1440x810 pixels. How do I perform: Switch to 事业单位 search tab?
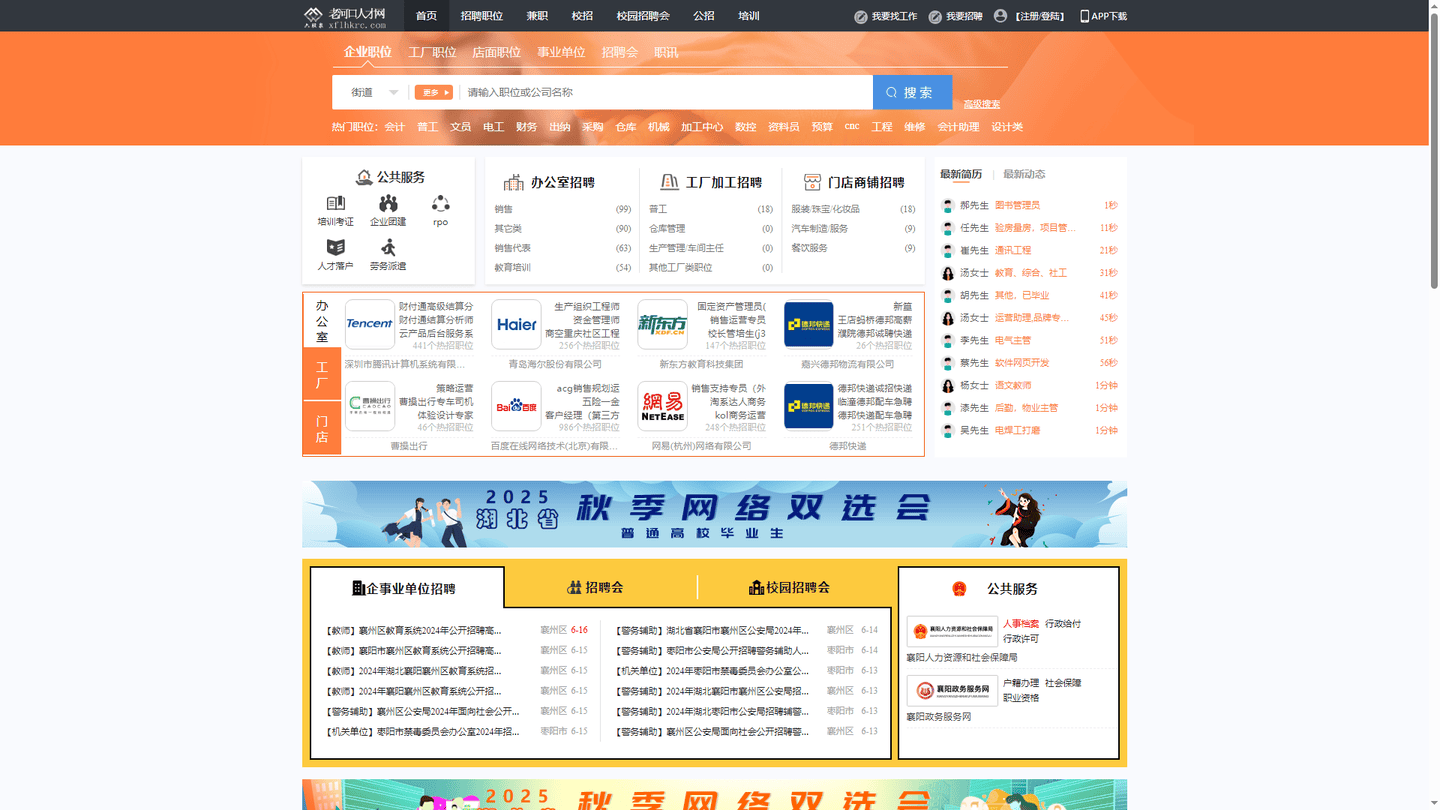coord(561,52)
